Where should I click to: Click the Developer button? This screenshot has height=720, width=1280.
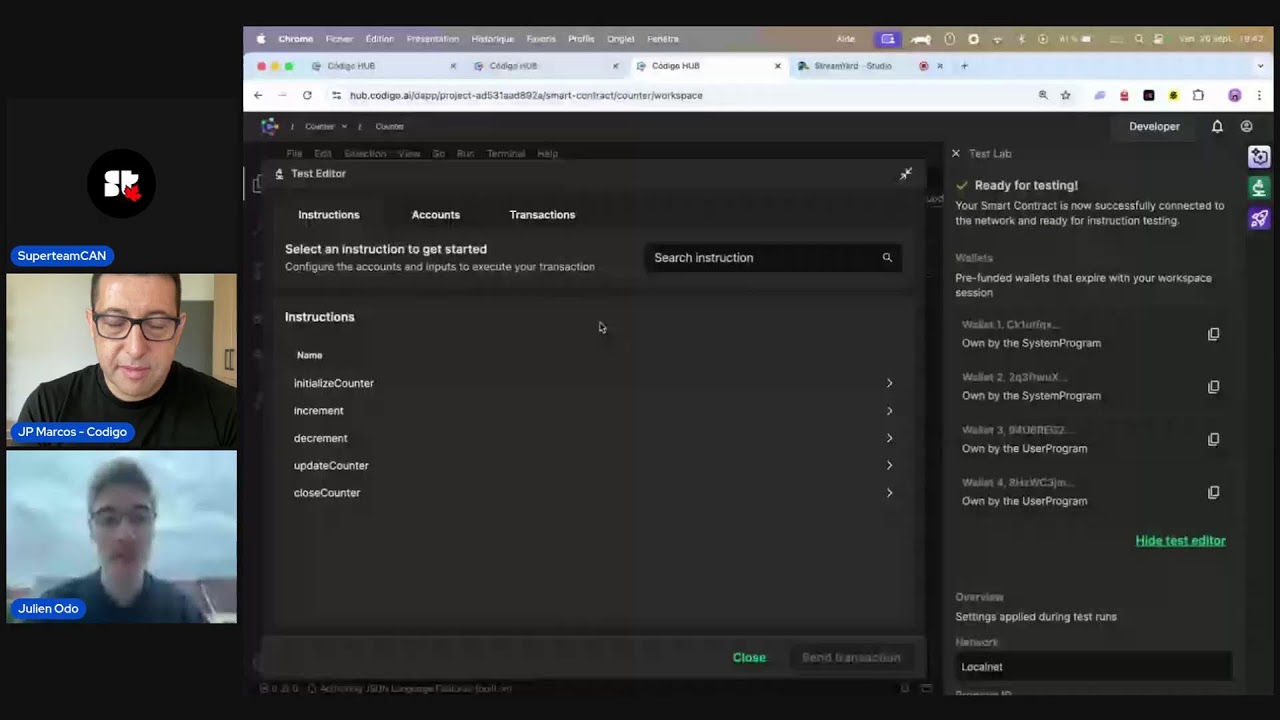coord(1154,127)
